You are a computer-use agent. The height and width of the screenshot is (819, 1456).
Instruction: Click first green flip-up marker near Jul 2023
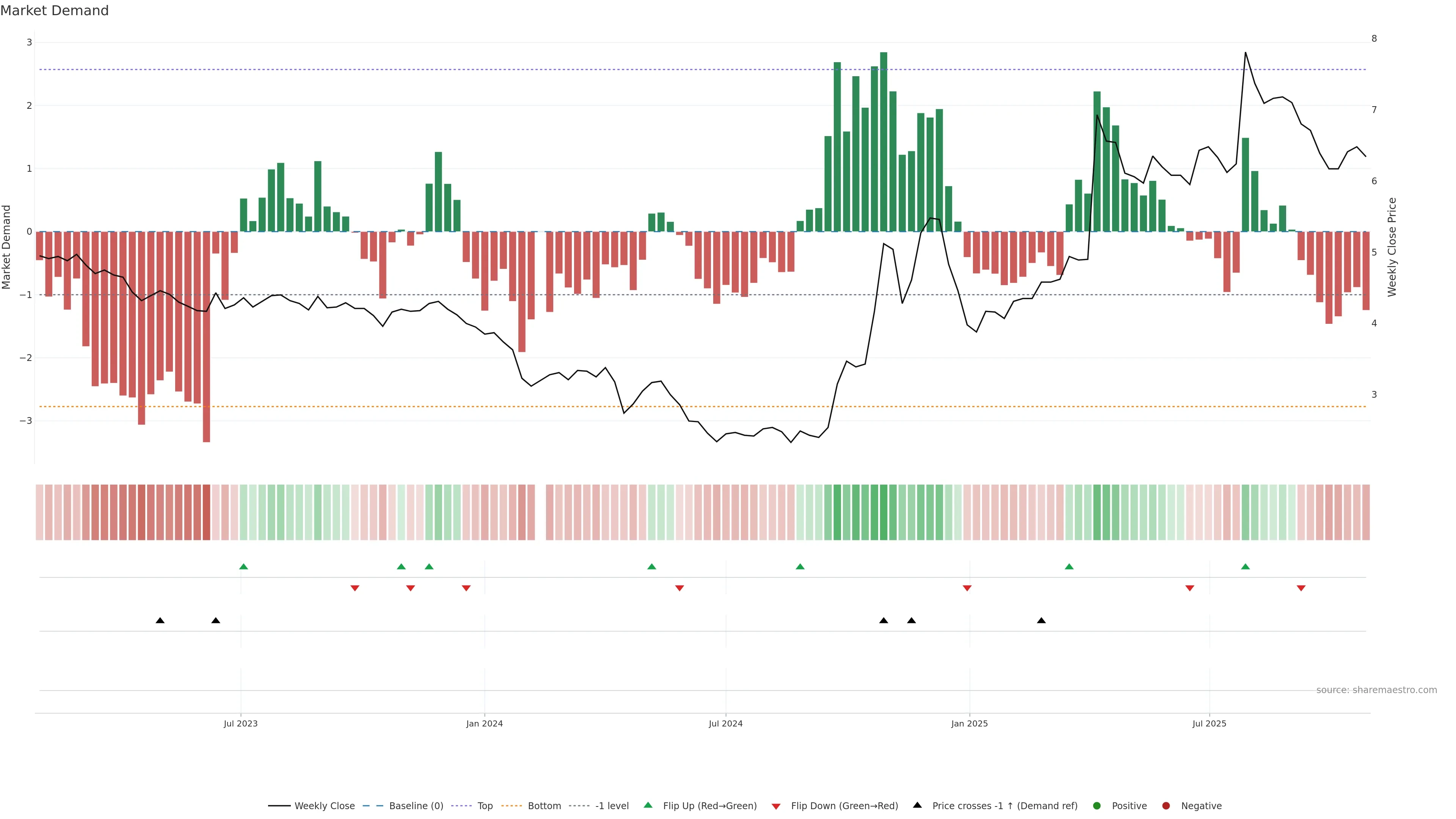pyautogui.click(x=243, y=566)
